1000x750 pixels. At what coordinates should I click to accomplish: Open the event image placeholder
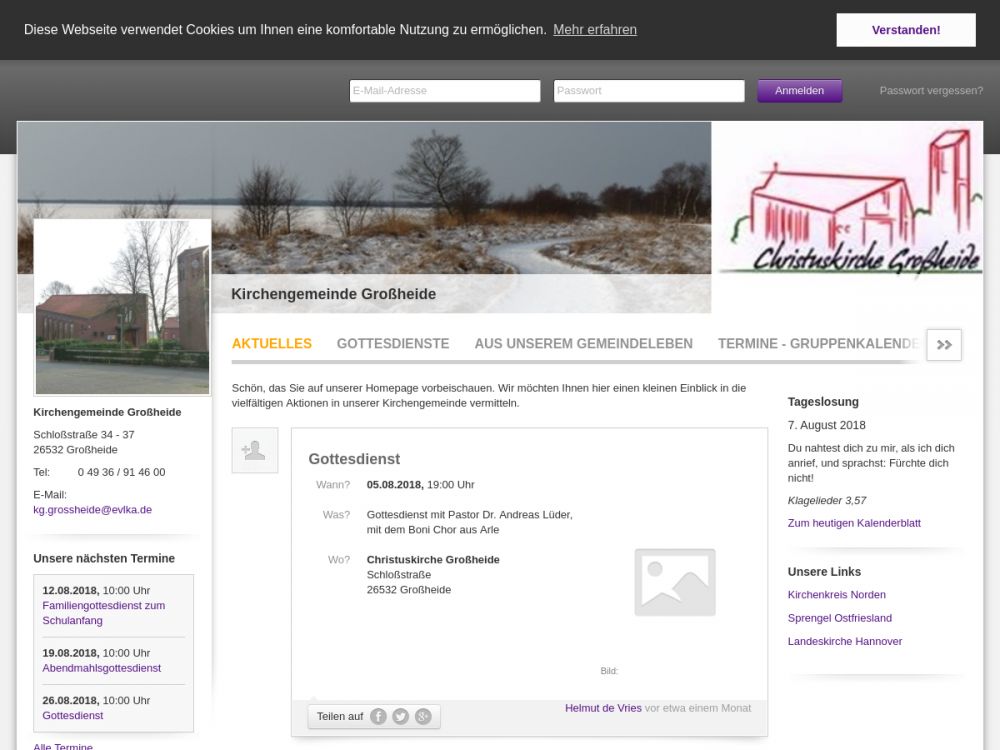click(x=675, y=582)
